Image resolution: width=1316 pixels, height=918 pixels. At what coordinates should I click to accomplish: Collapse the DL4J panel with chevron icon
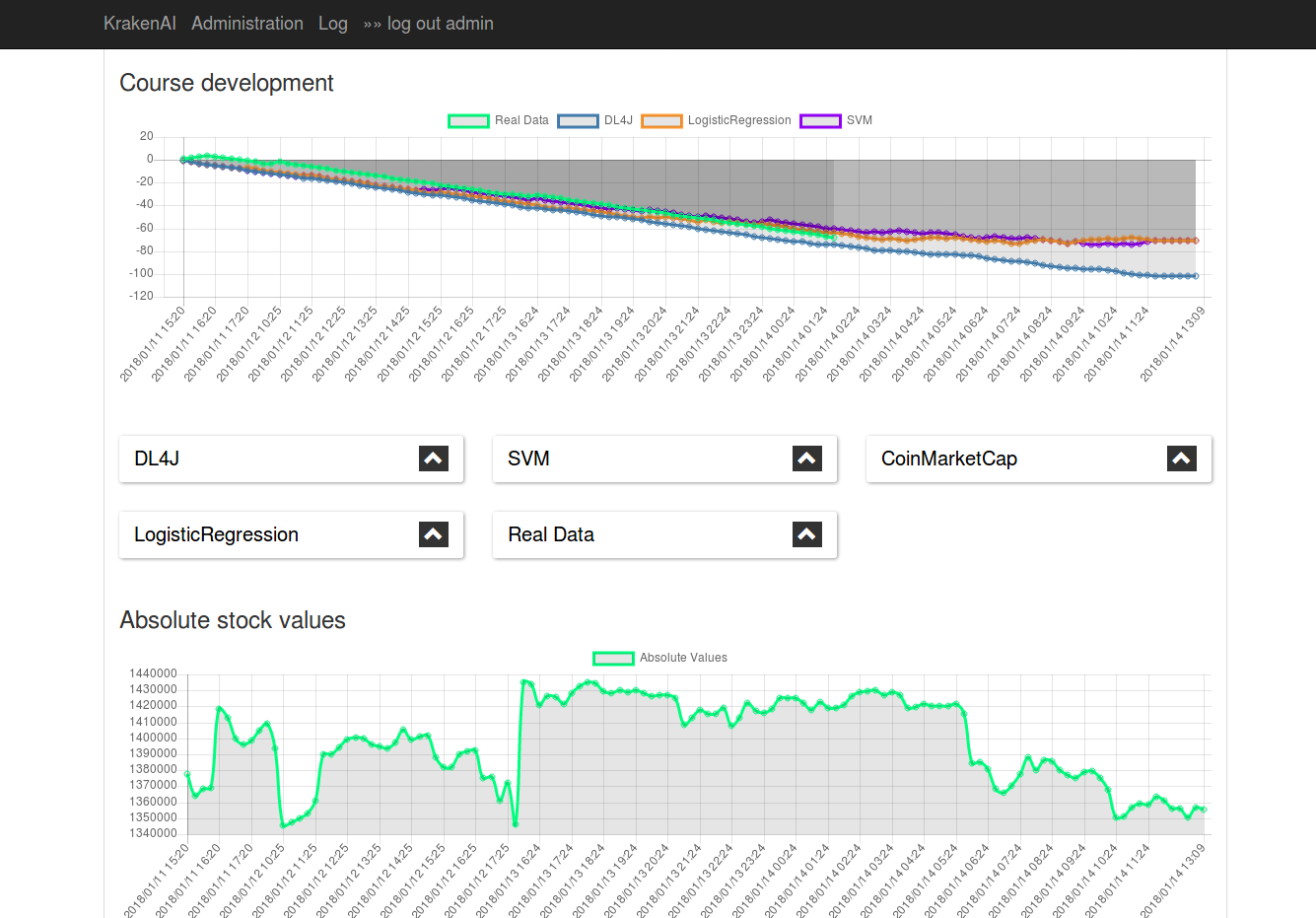(x=434, y=459)
